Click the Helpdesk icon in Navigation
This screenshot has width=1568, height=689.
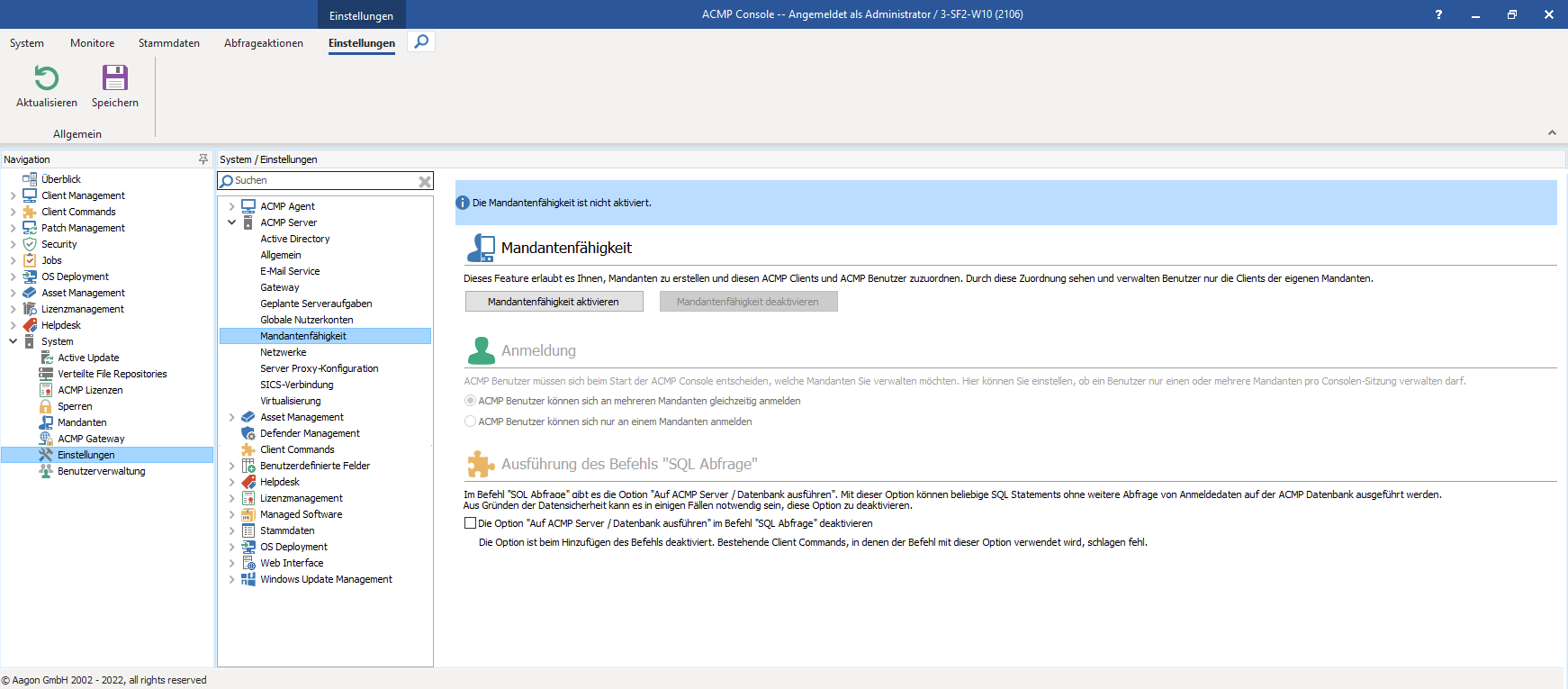[30, 325]
